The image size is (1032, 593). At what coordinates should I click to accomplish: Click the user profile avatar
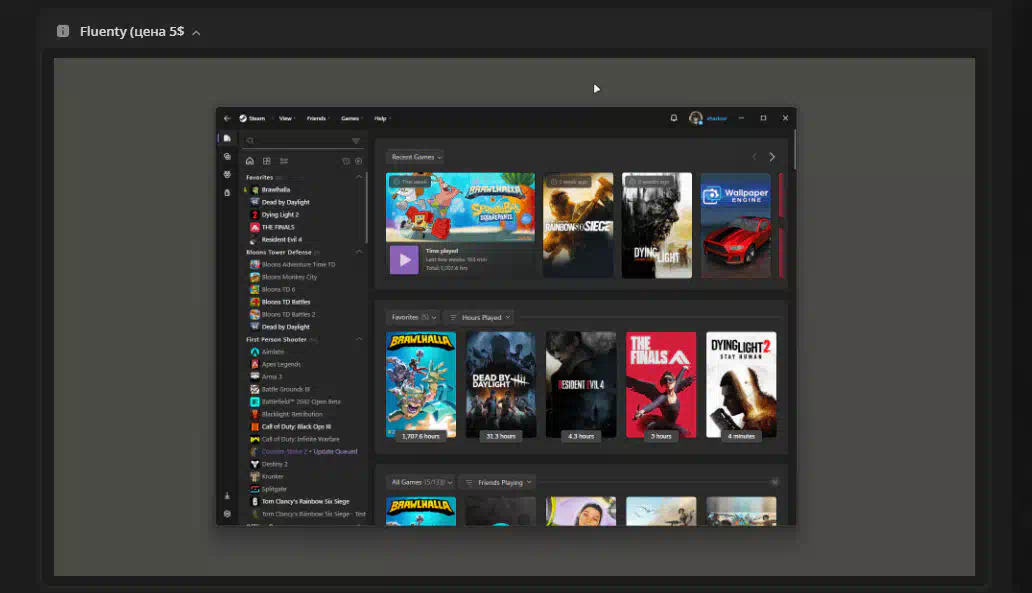click(x=696, y=118)
